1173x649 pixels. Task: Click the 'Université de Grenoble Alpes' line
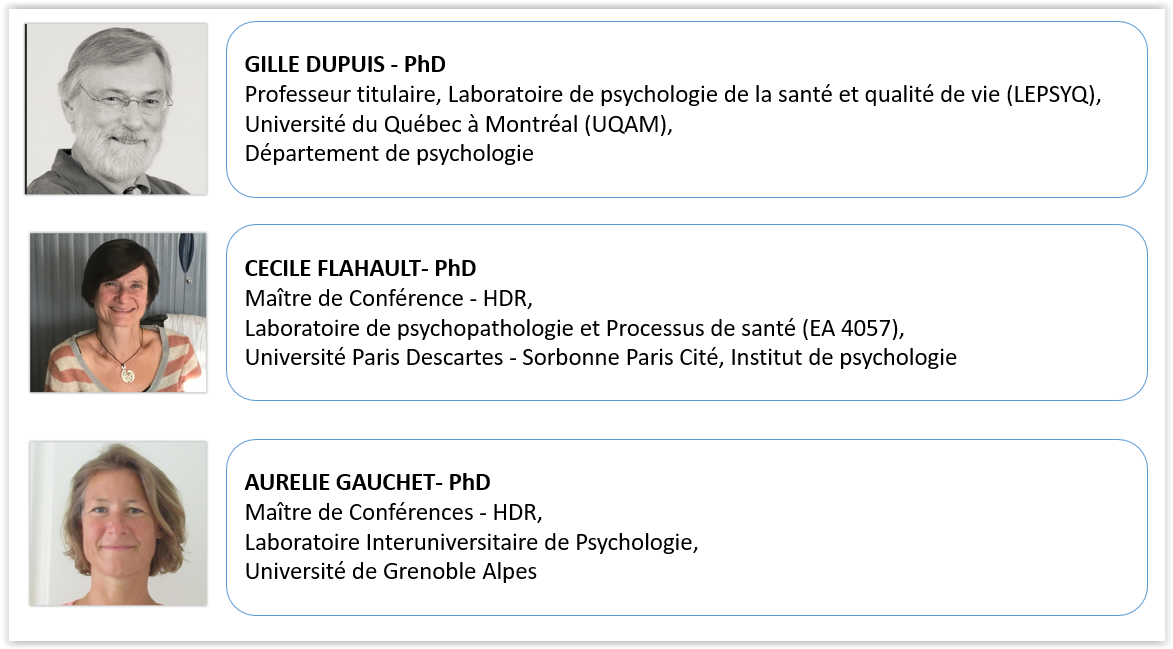[x=391, y=572]
